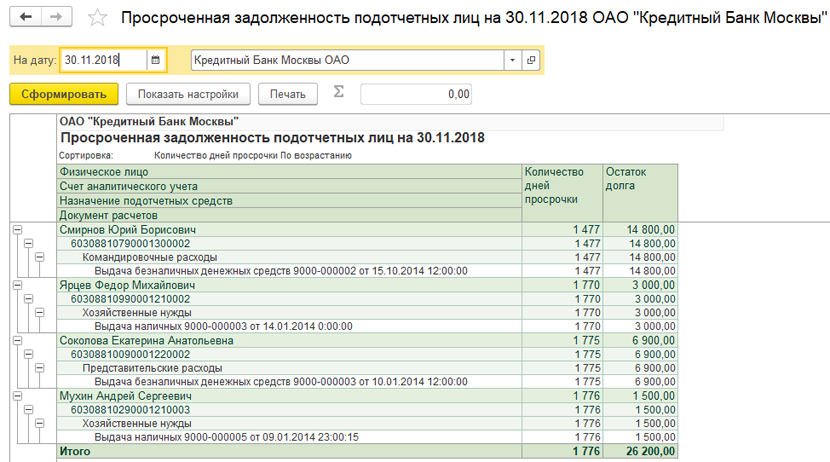Open the calendar date picker icon

click(155, 60)
